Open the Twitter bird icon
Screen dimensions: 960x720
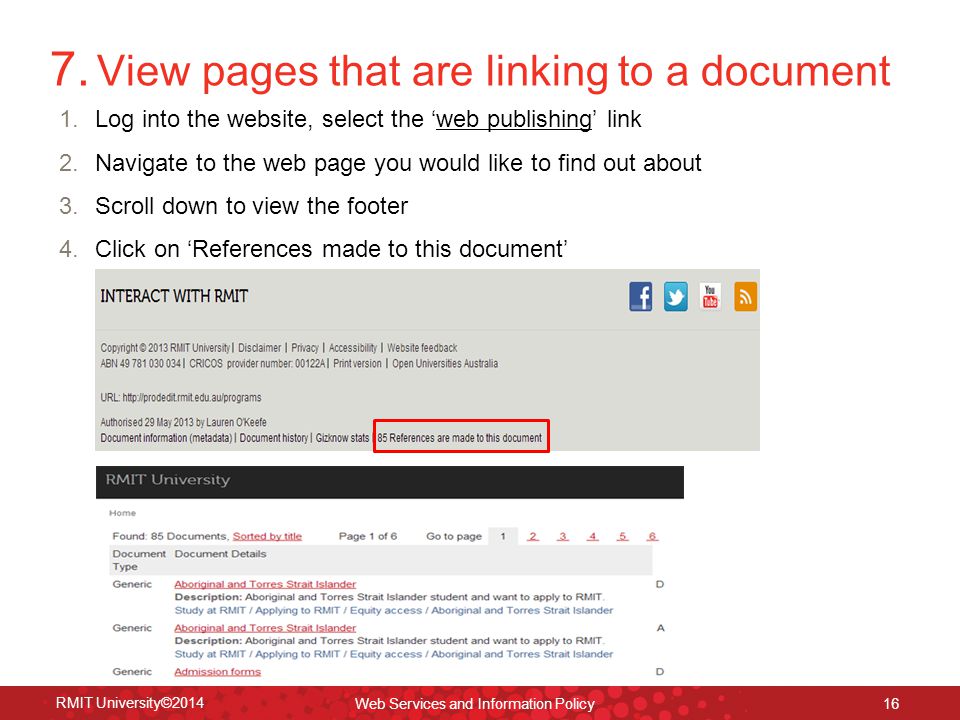click(x=675, y=297)
